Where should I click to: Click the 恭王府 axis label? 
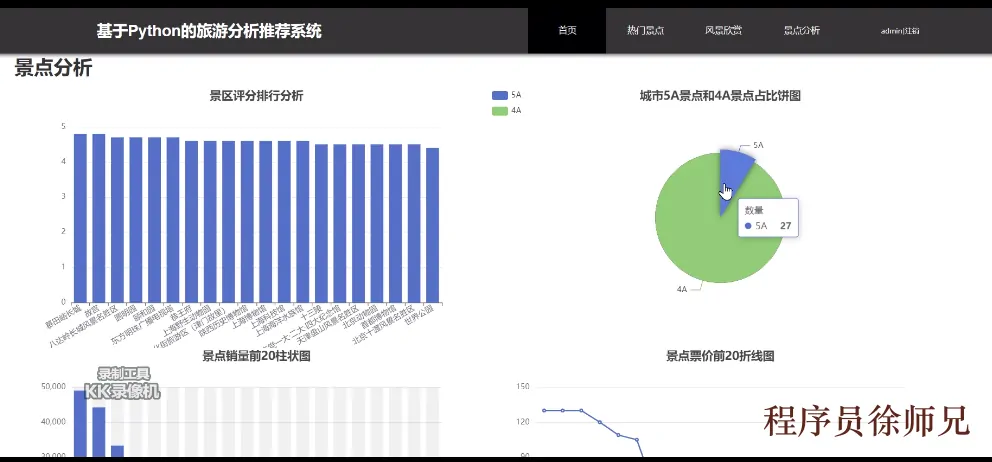pos(183,313)
